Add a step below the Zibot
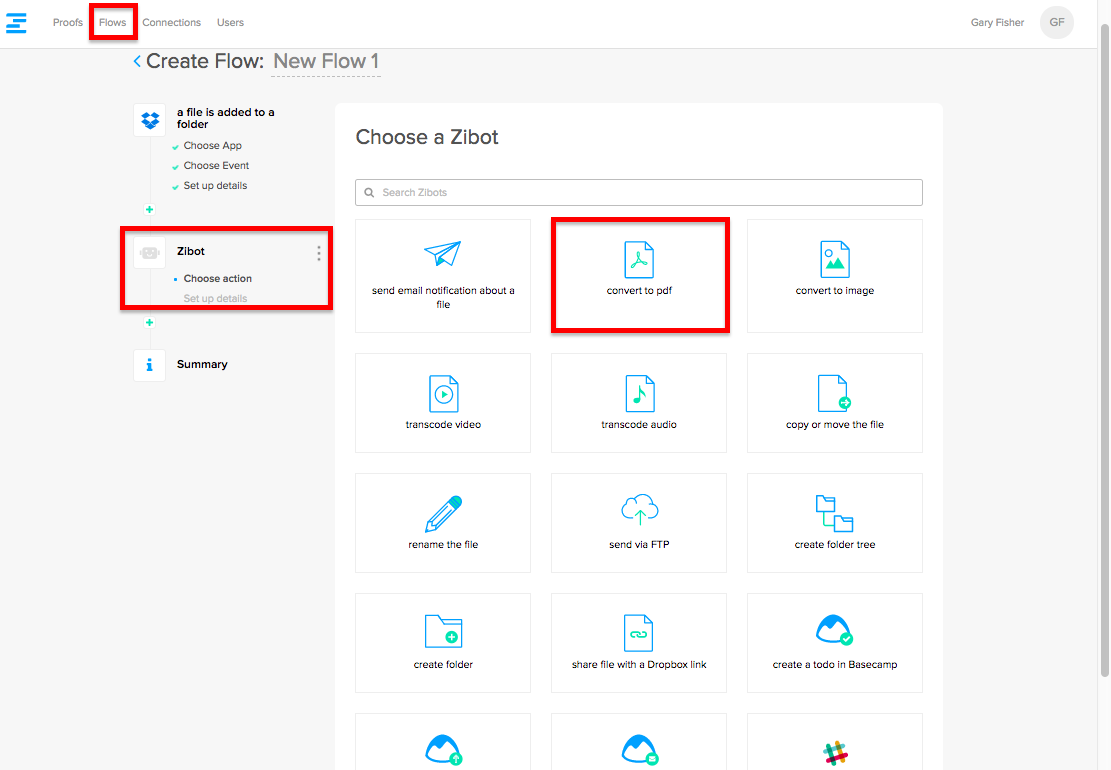The width and height of the screenshot is (1111, 770). click(x=150, y=323)
